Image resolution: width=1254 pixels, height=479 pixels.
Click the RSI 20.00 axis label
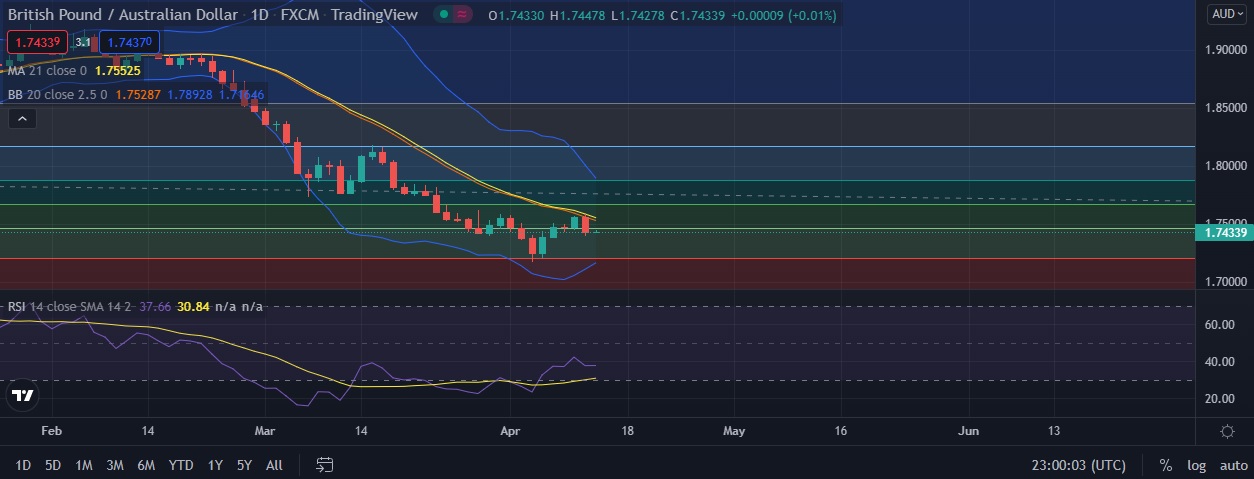(1221, 399)
